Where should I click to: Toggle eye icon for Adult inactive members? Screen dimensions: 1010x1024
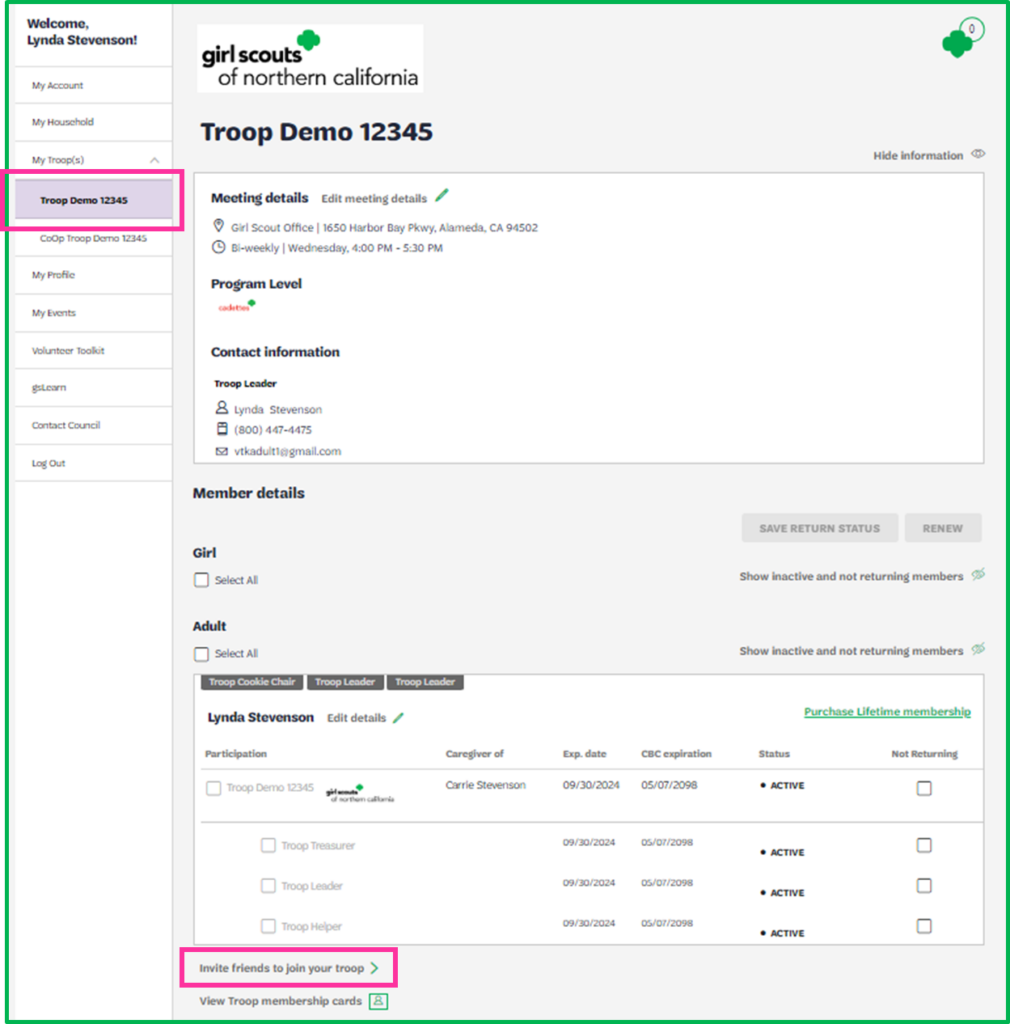pyautogui.click(x=978, y=649)
